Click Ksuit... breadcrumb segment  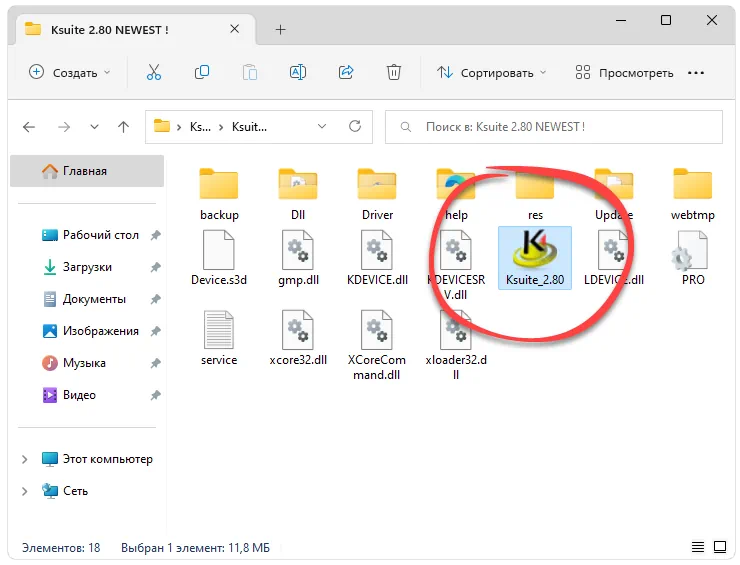click(249, 127)
